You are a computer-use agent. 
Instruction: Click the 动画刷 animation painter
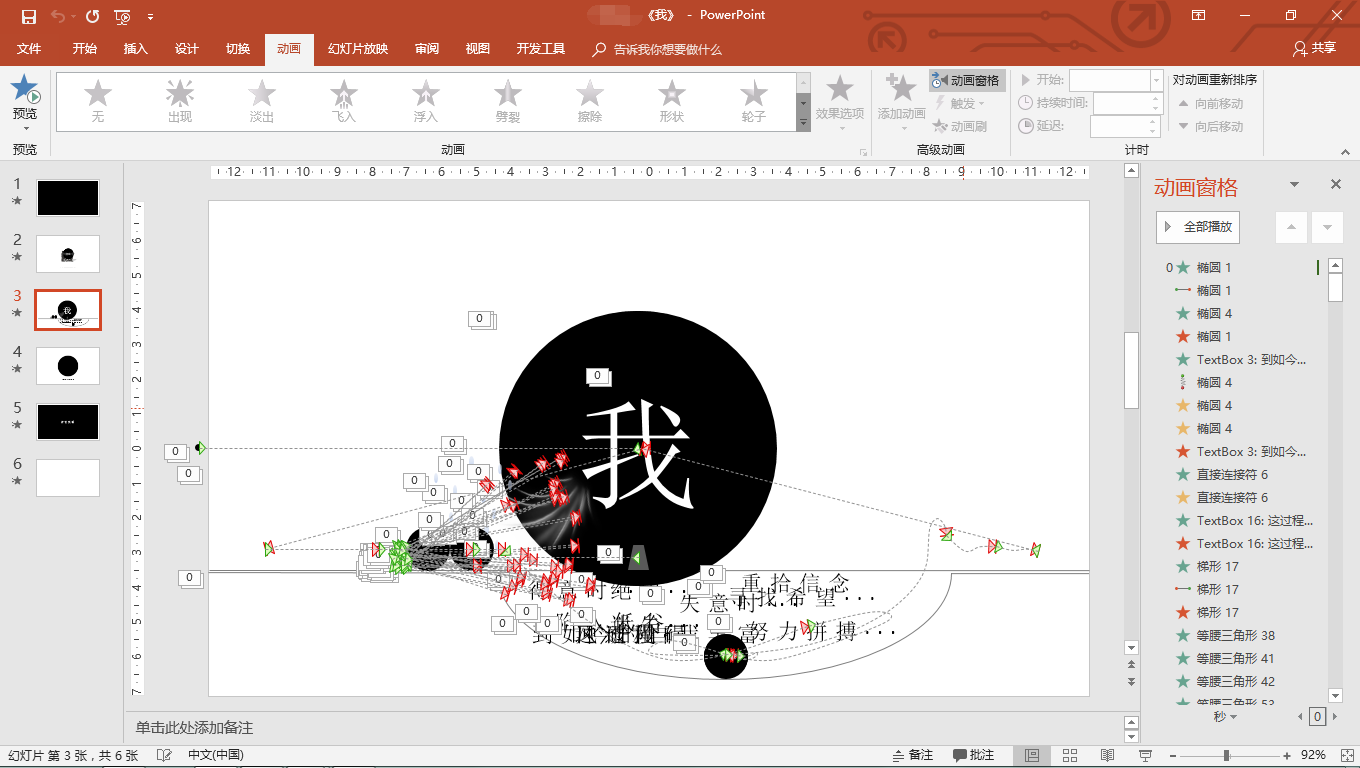click(x=960, y=126)
